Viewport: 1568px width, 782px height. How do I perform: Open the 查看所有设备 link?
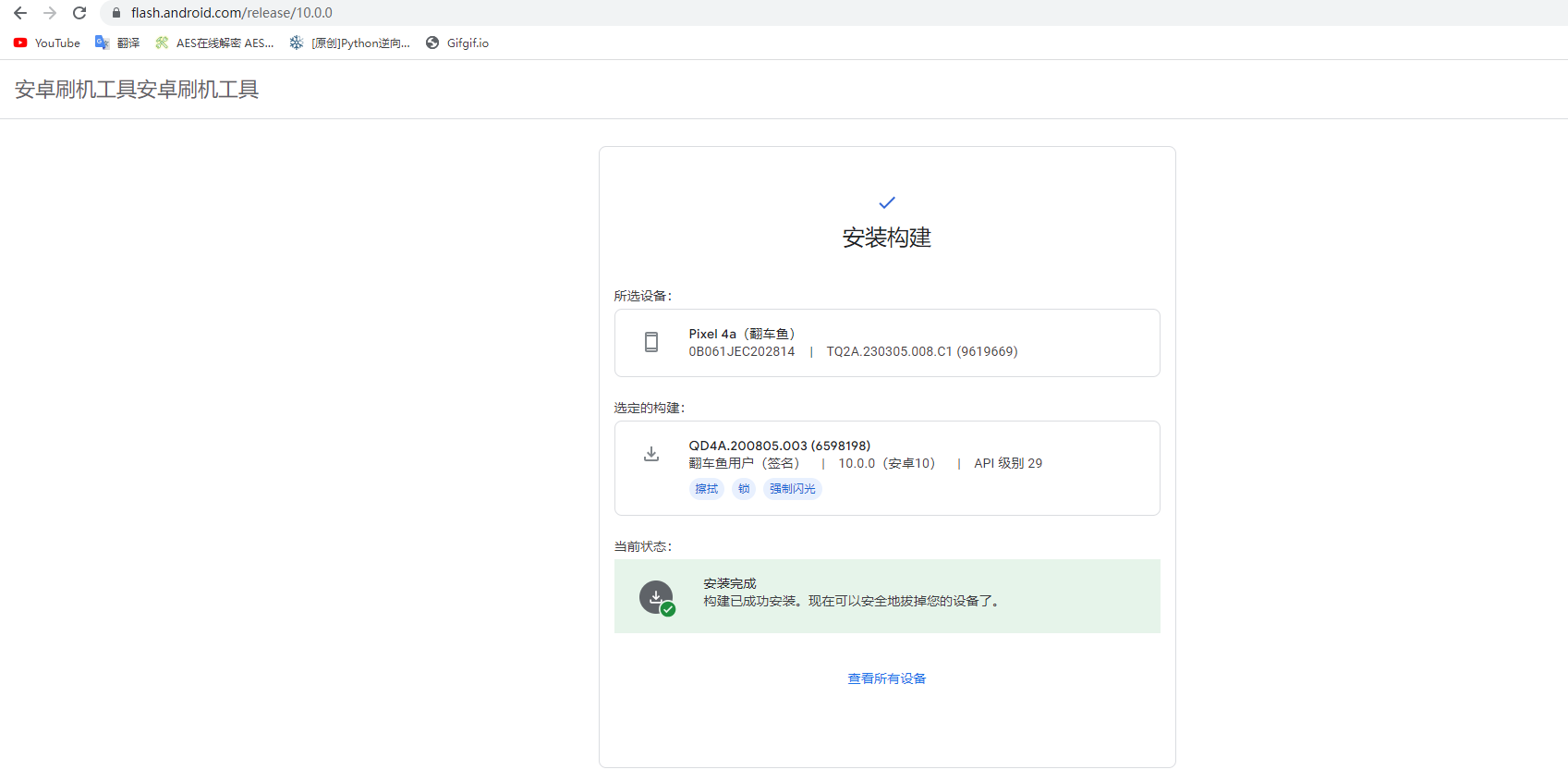pos(887,678)
